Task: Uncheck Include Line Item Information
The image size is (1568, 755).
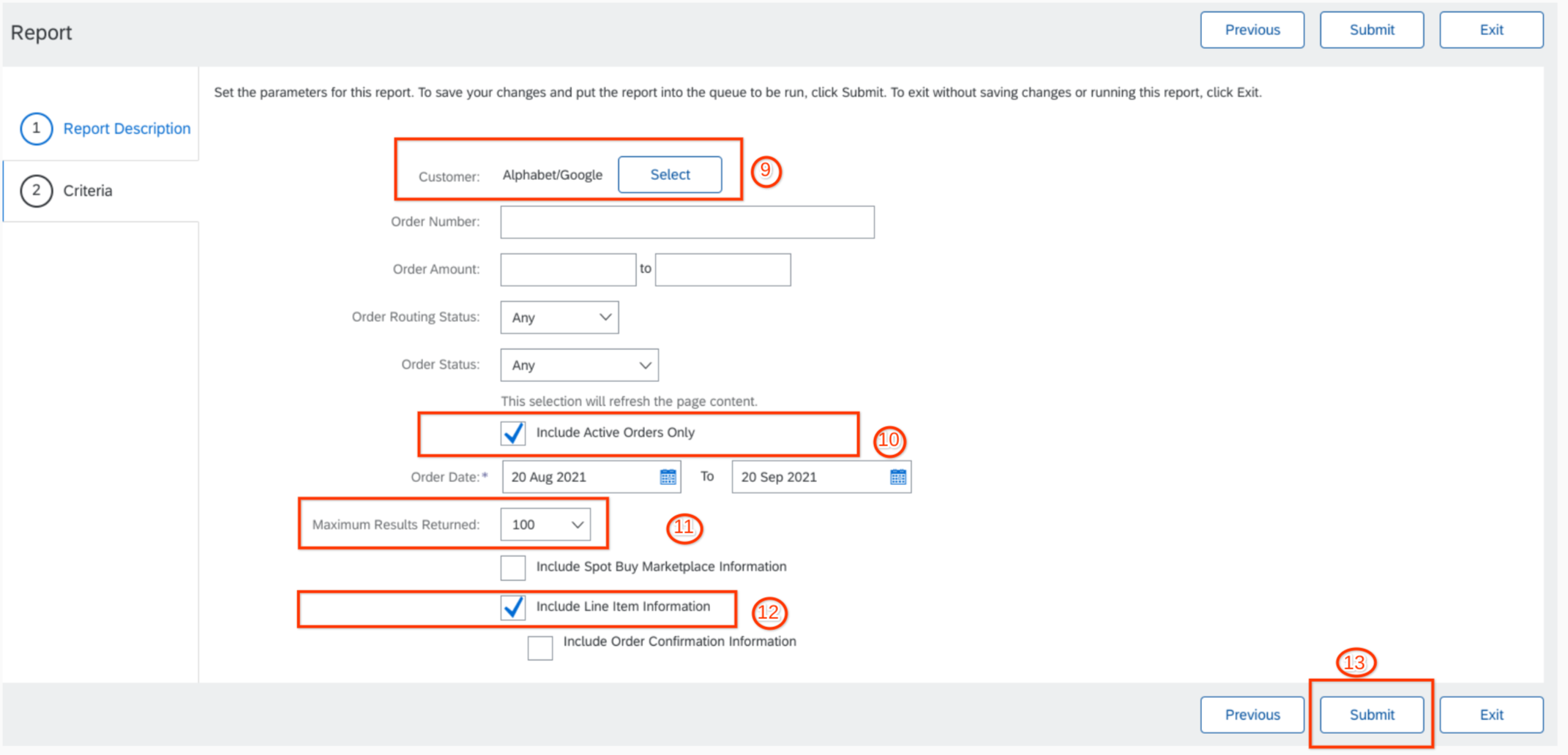Action: pyautogui.click(x=513, y=607)
